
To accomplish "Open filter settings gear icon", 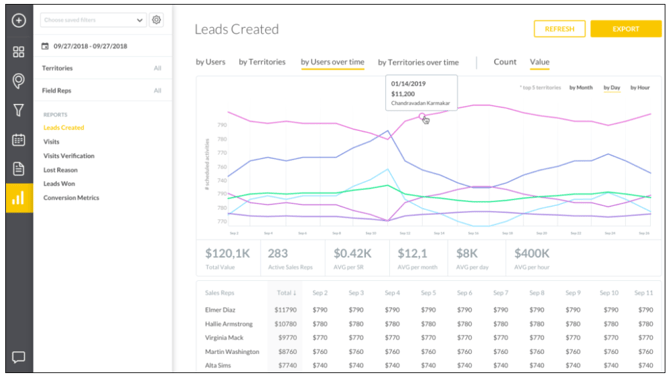I will click(156, 20).
